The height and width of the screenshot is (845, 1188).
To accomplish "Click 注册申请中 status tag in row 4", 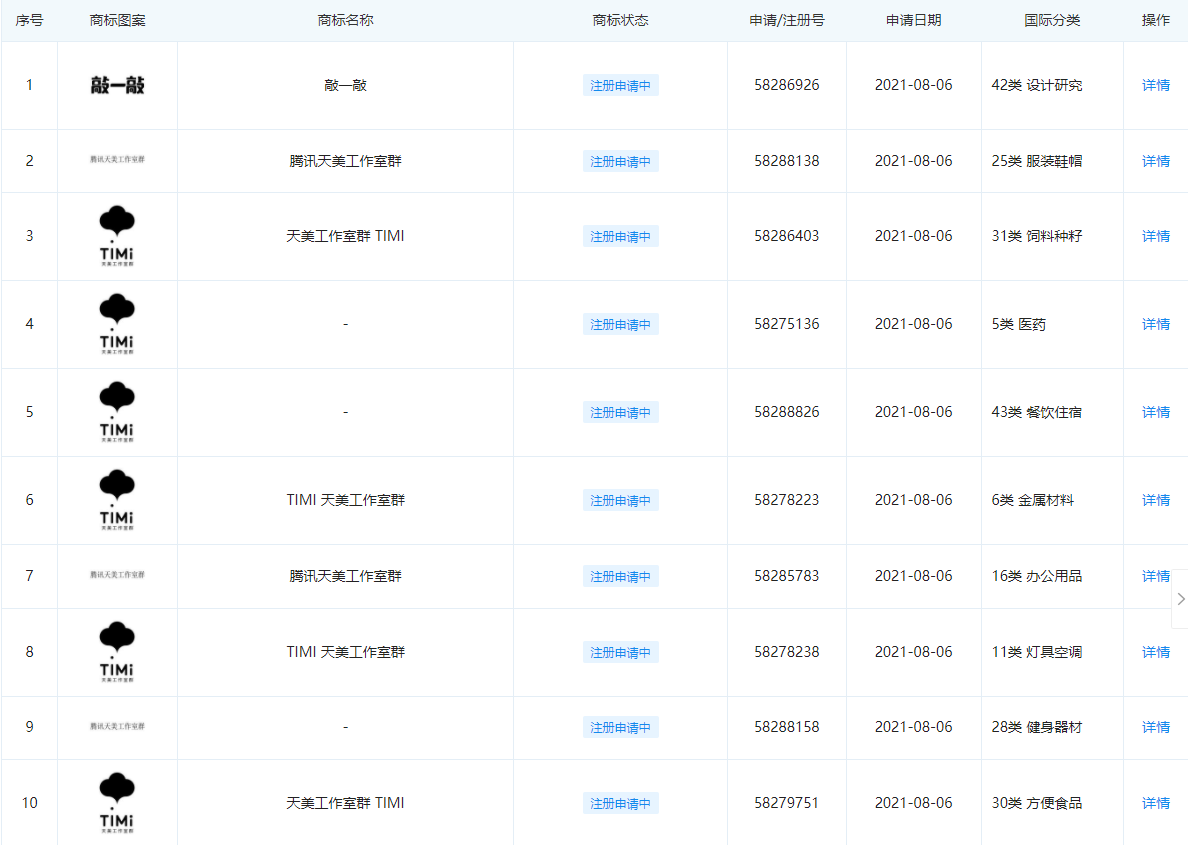I will (x=621, y=324).
